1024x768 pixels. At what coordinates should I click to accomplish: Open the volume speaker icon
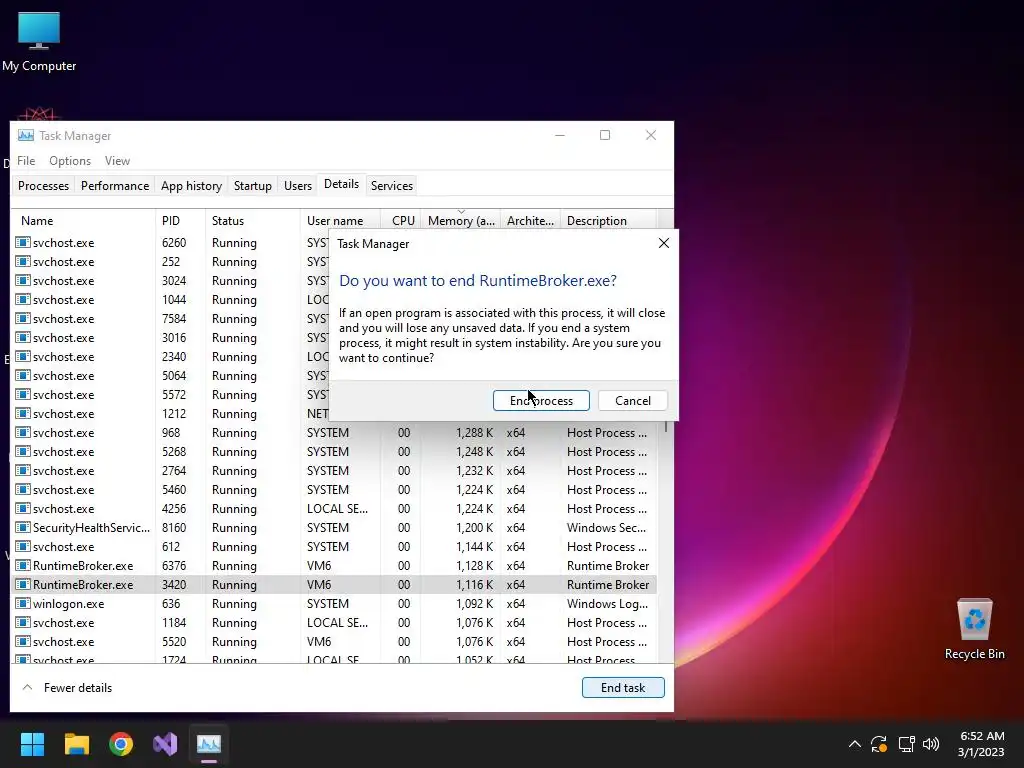pyautogui.click(x=931, y=744)
